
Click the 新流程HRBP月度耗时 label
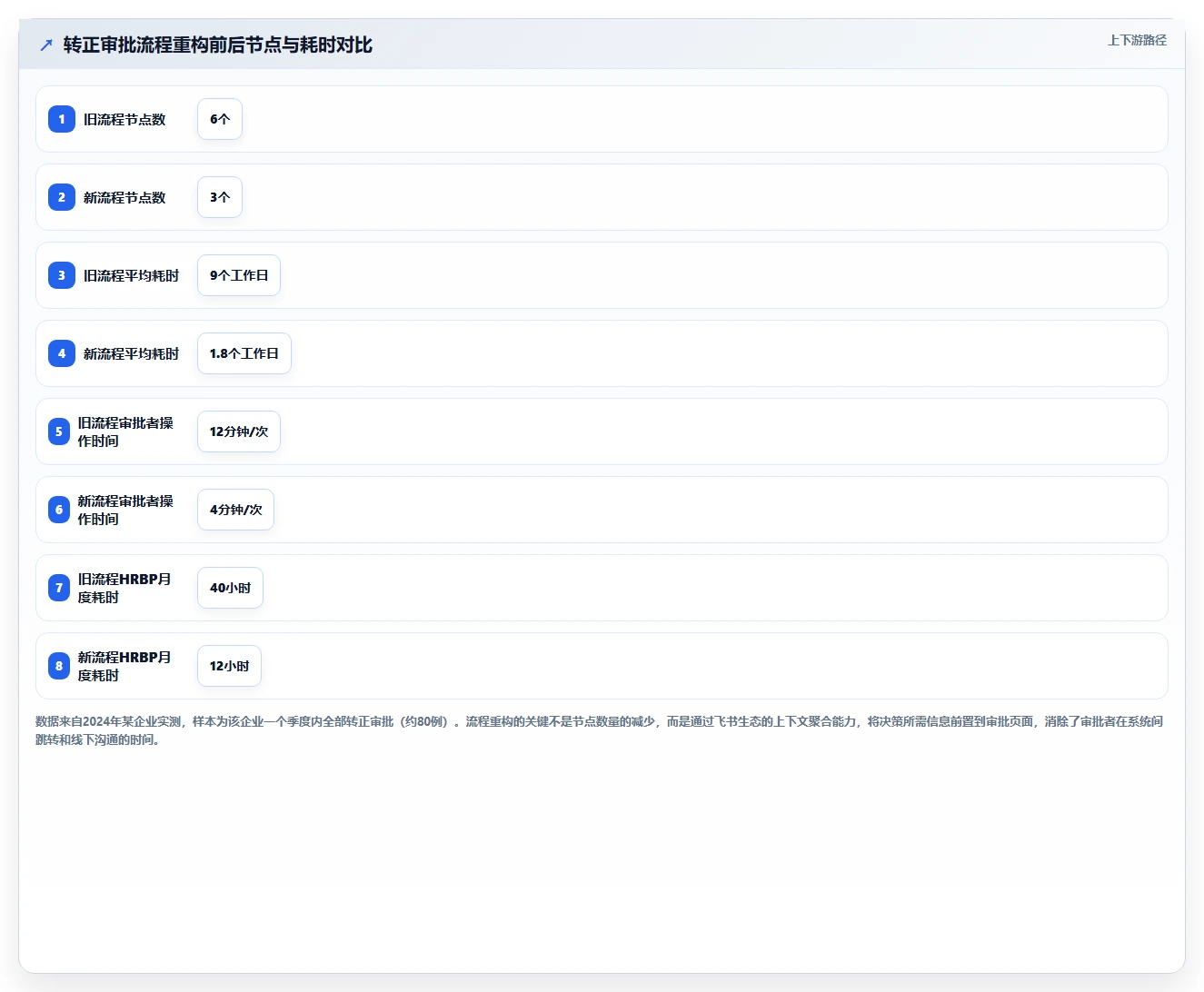pyautogui.click(x=124, y=666)
